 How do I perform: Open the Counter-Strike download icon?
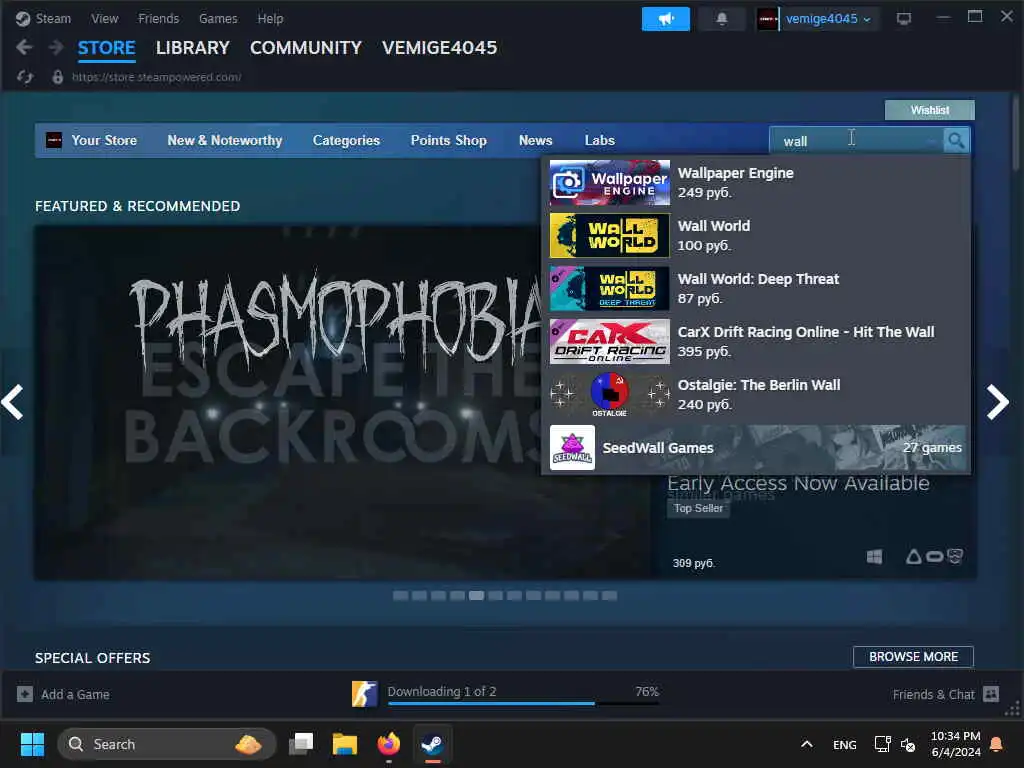(364, 694)
